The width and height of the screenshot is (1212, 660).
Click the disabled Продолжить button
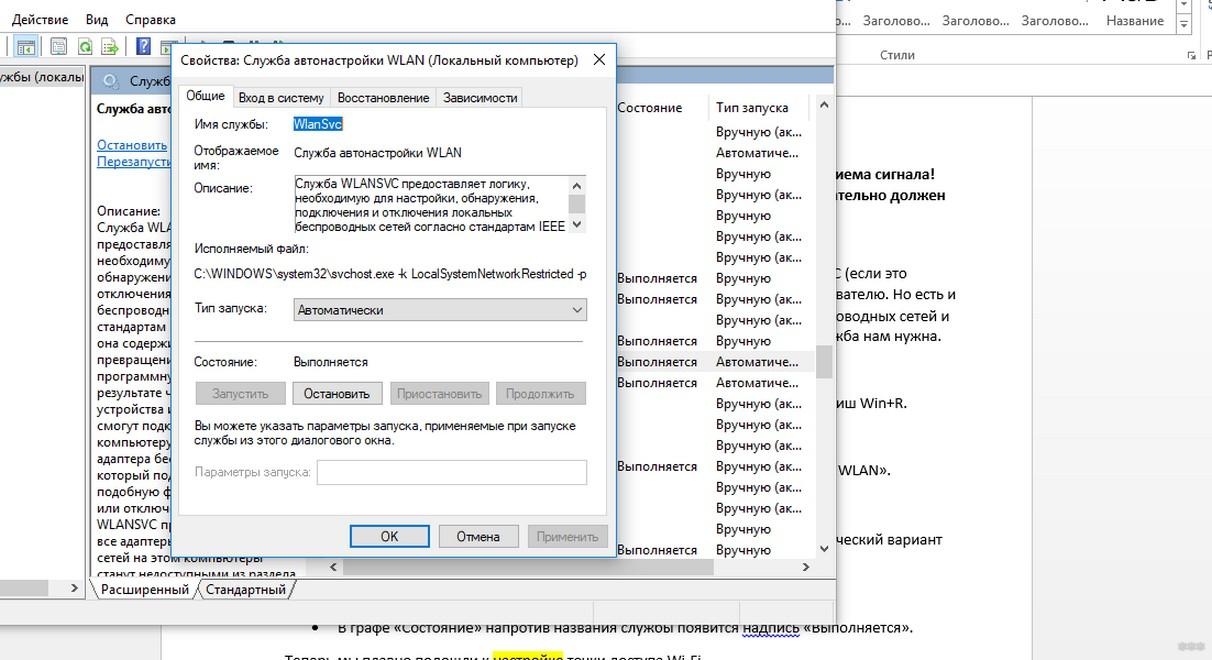pyautogui.click(x=540, y=393)
